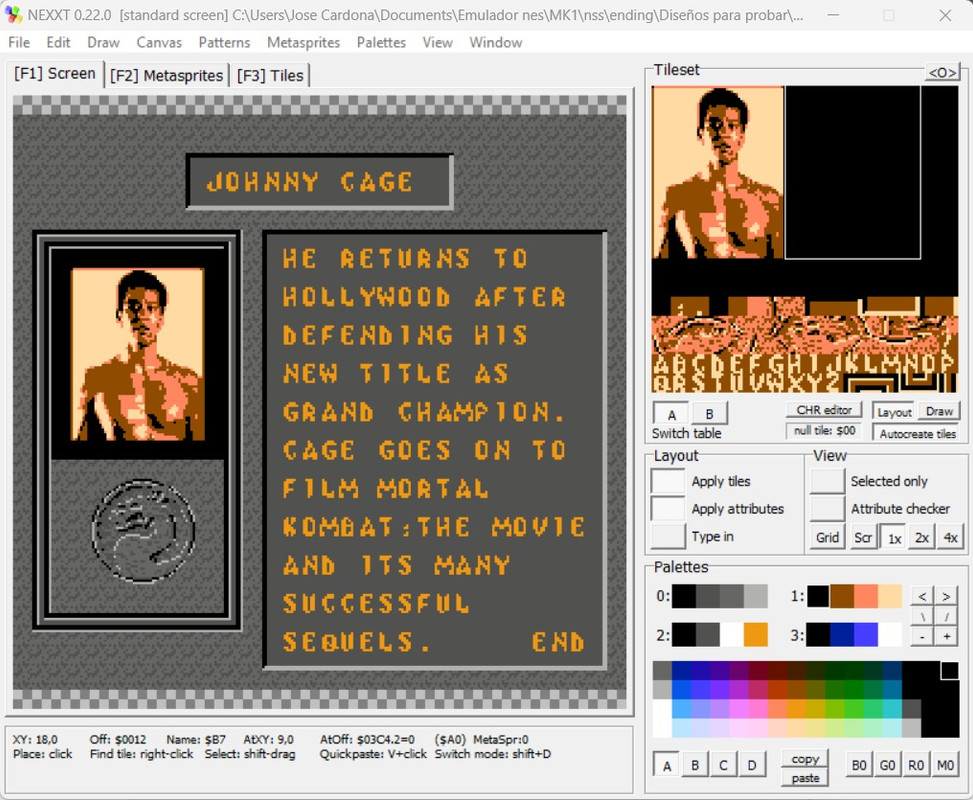This screenshot has height=800, width=973.
Task: Select palette set C
Action: (724, 765)
